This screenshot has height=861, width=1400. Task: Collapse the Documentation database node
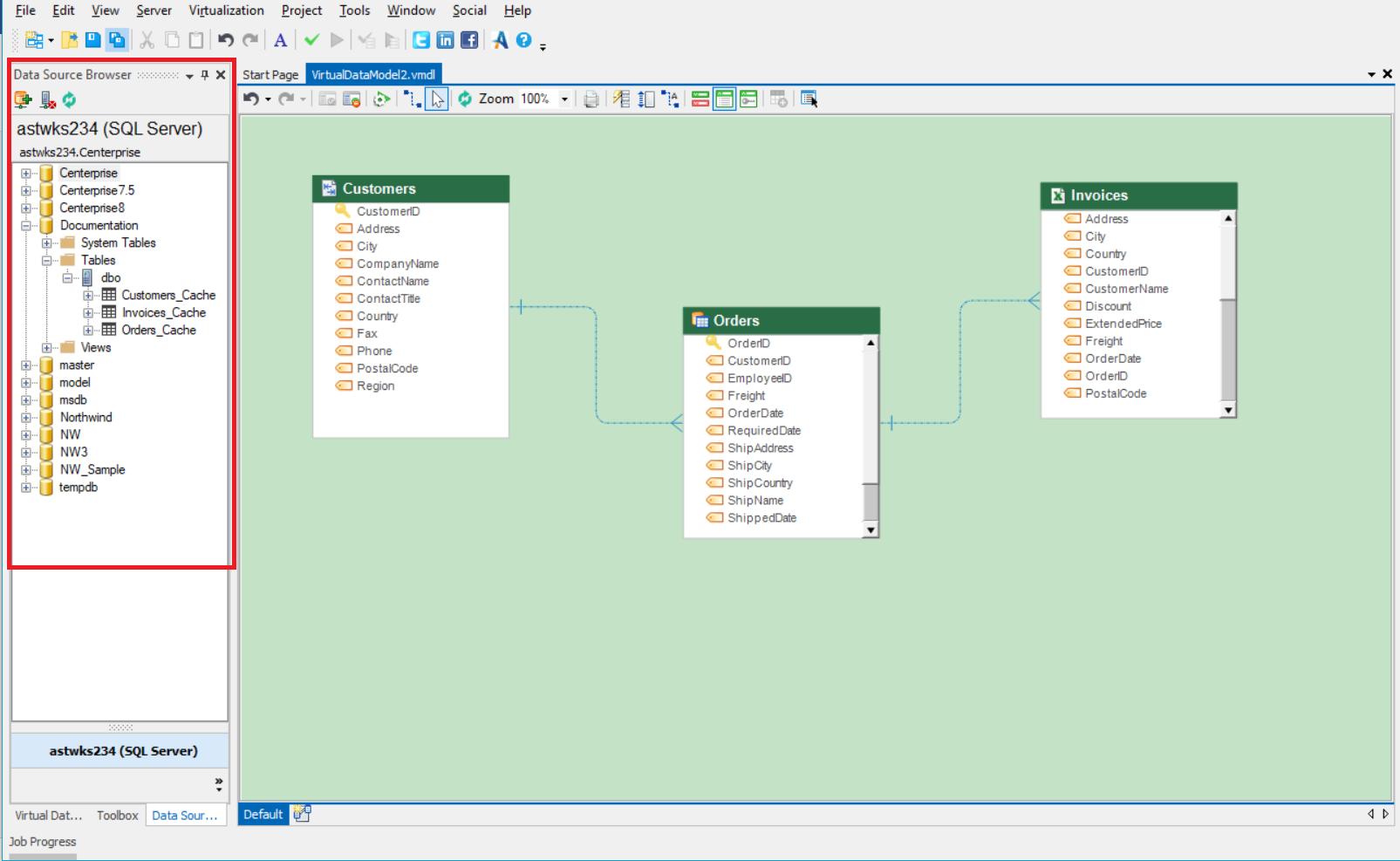(26, 226)
